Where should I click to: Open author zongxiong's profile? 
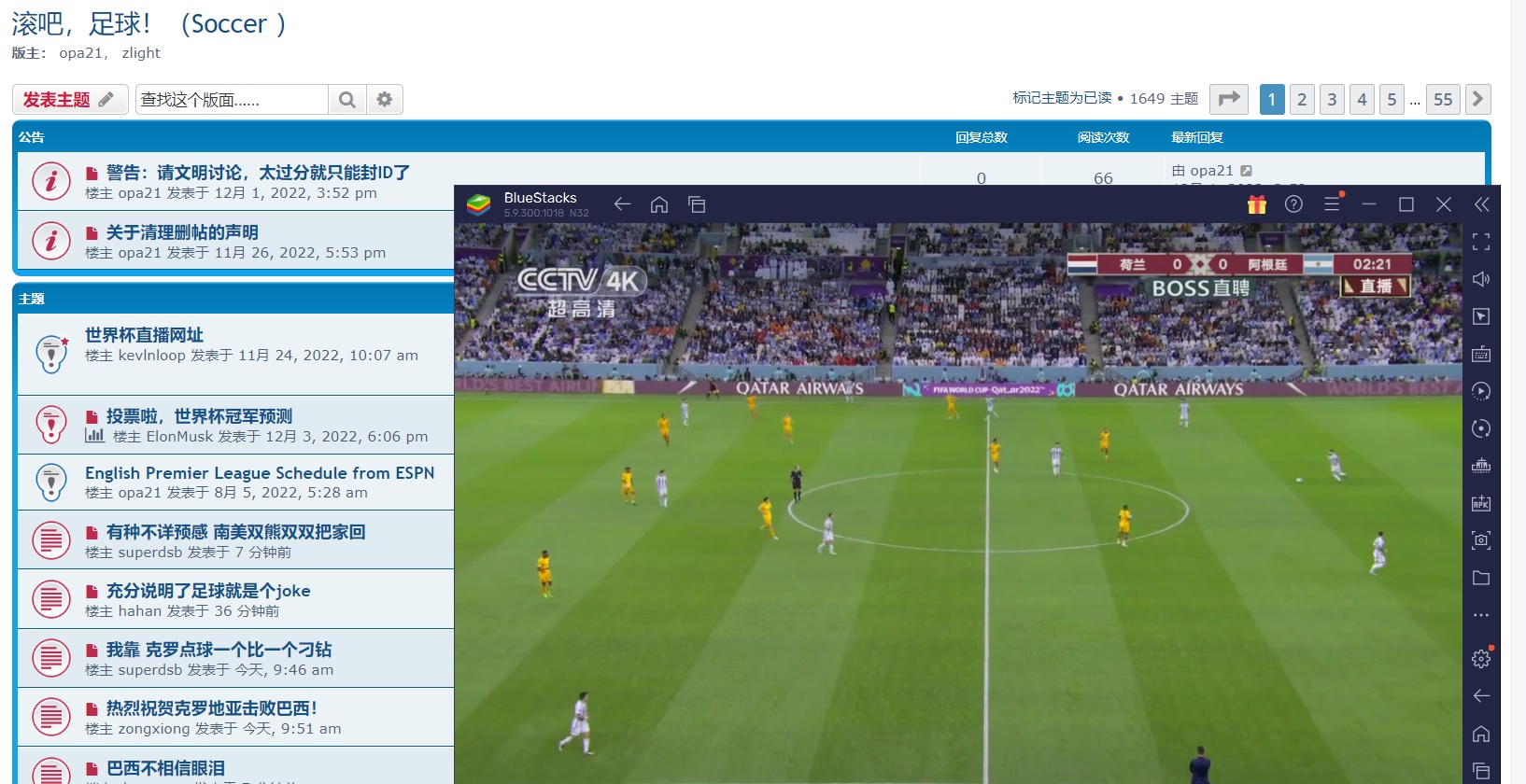tap(154, 729)
